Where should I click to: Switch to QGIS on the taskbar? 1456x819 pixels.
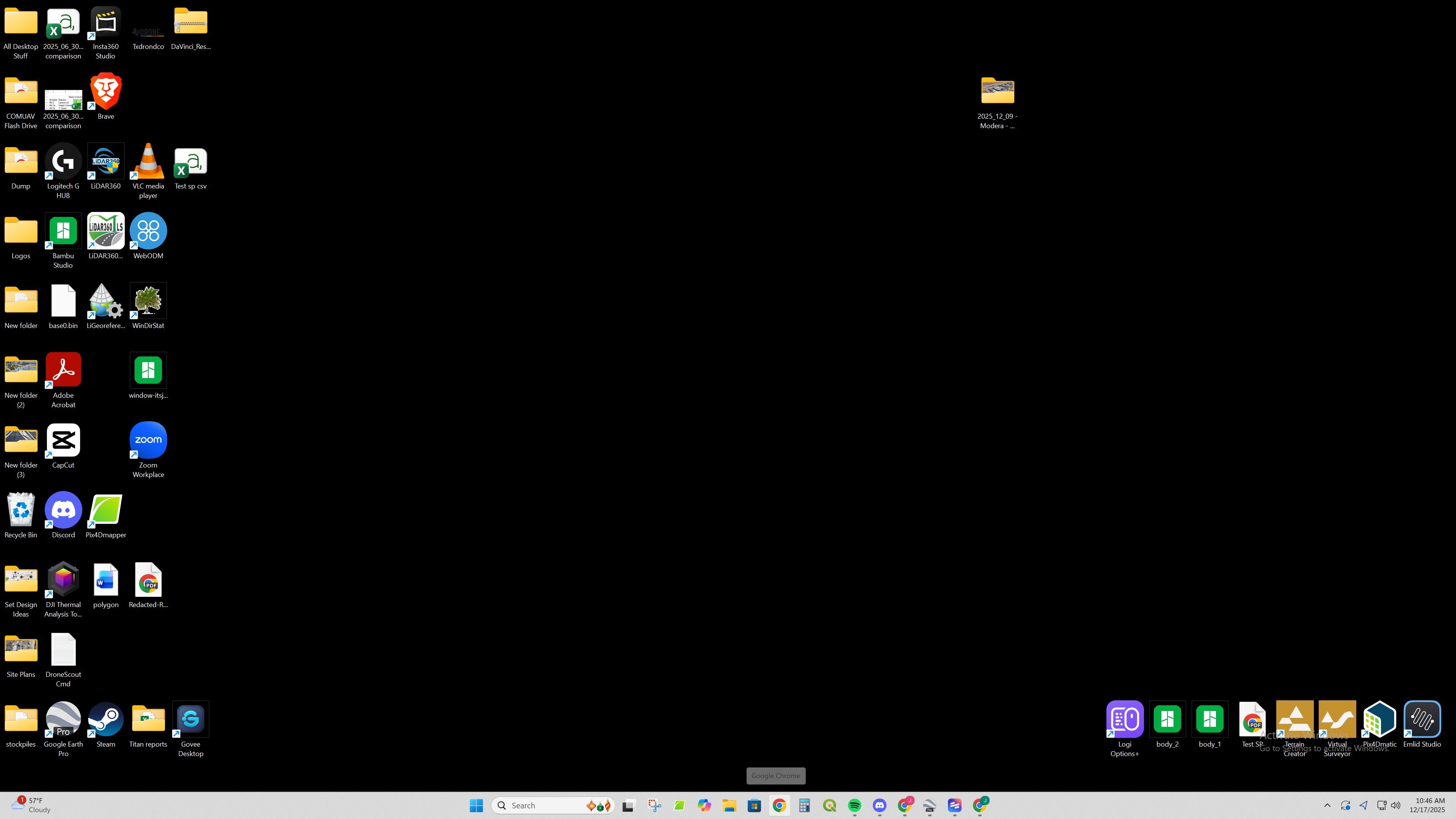pyautogui.click(x=829, y=805)
